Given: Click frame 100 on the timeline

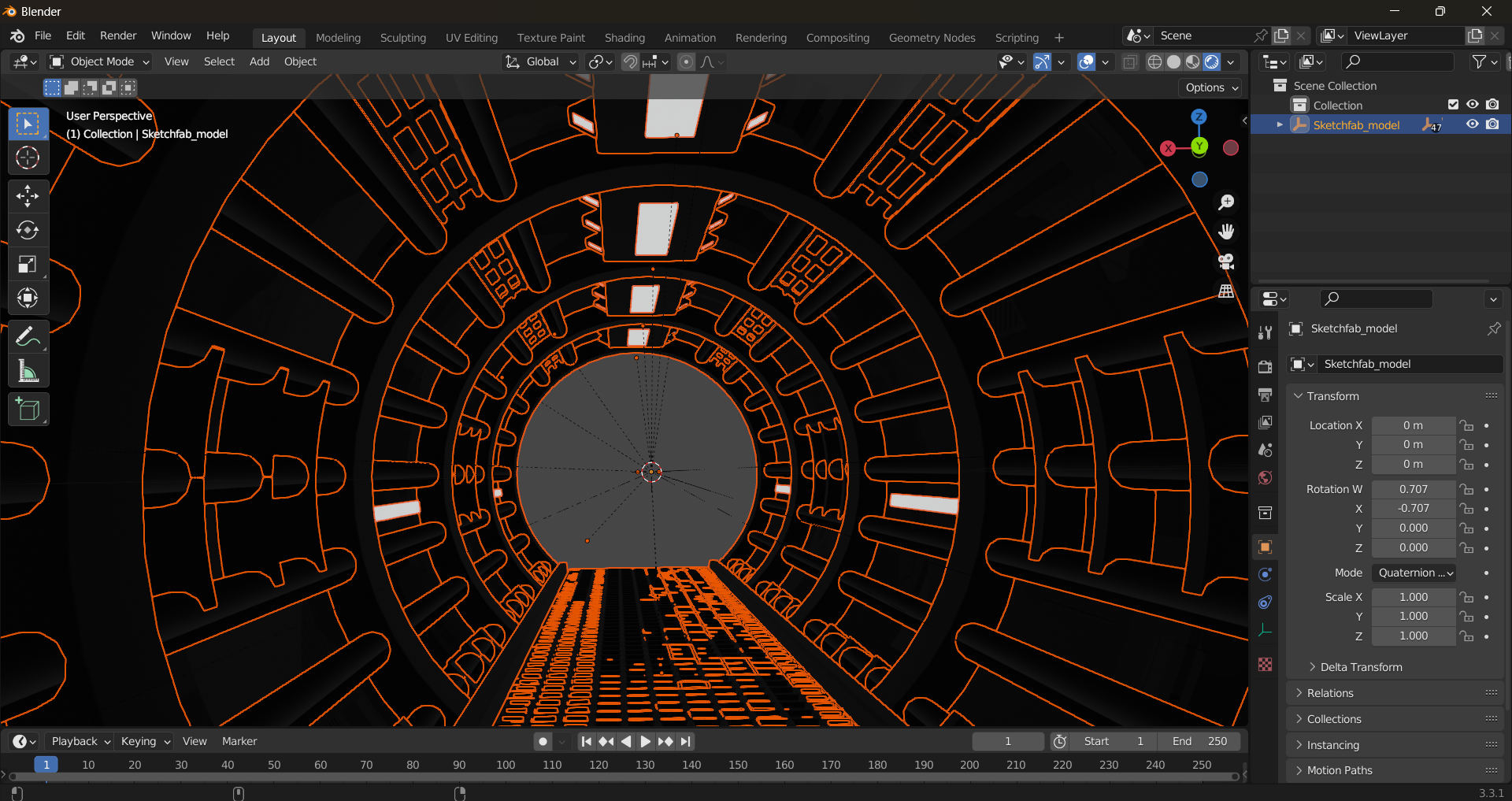Looking at the screenshot, I should pos(506,765).
